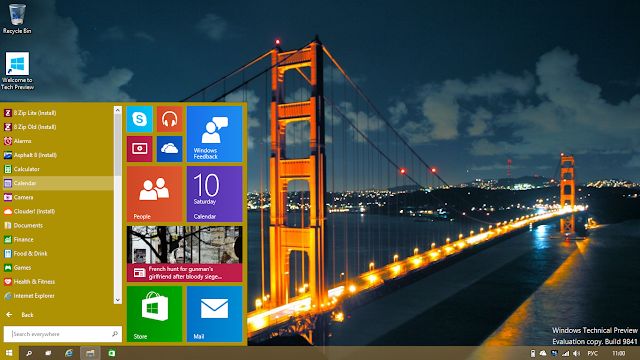Open Internet Explorer from the app list
Viewport: 640px width, 360px height.
pyautogui.click(x=57, y=296)
